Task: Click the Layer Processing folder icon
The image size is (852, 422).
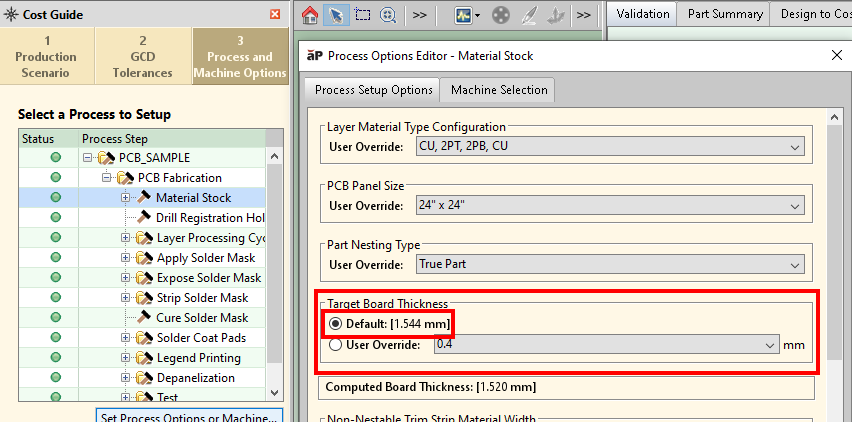Action: pyautogui.click(x=145, y=238)
